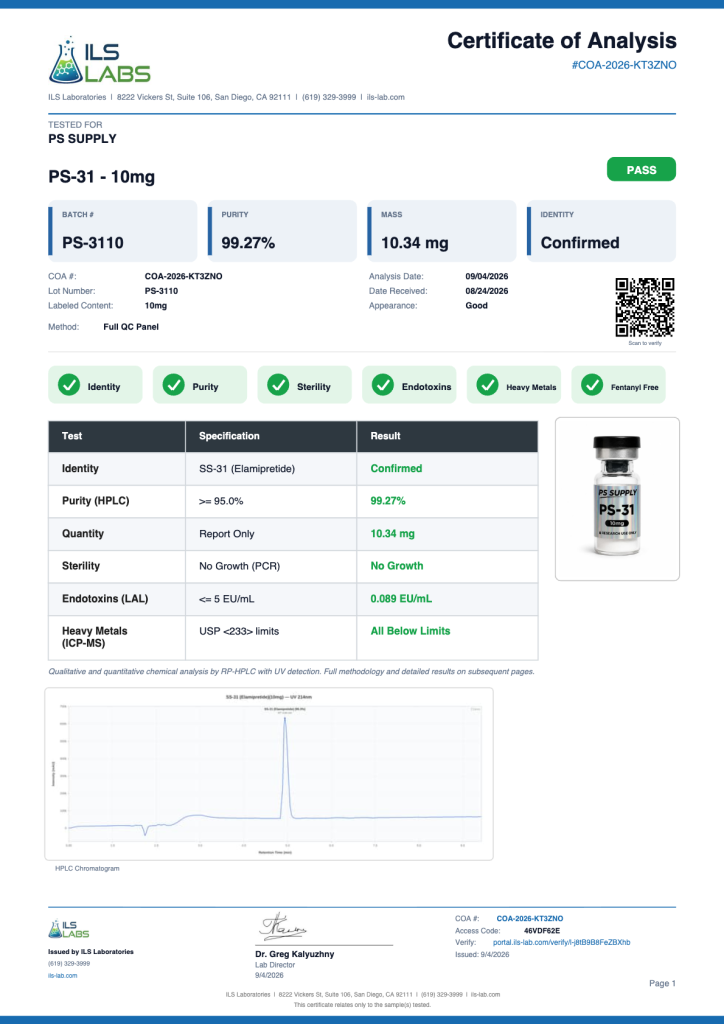Click the HPLC chromatogram chart
This screenshot has height=1024, width=724.
pyautogui.click(x=268, y=774)
